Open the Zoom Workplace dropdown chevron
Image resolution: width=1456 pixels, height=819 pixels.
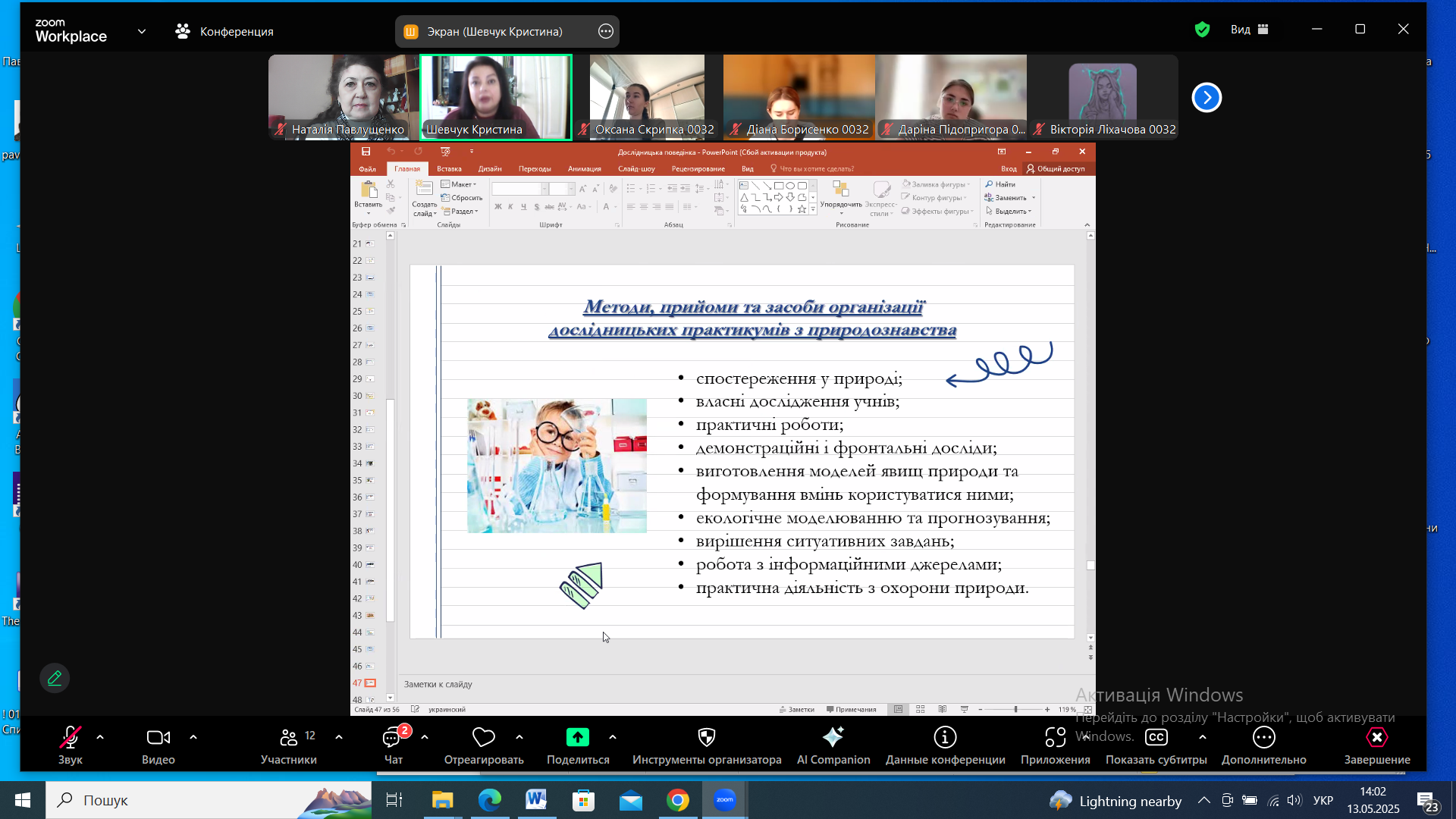point(142,31)
